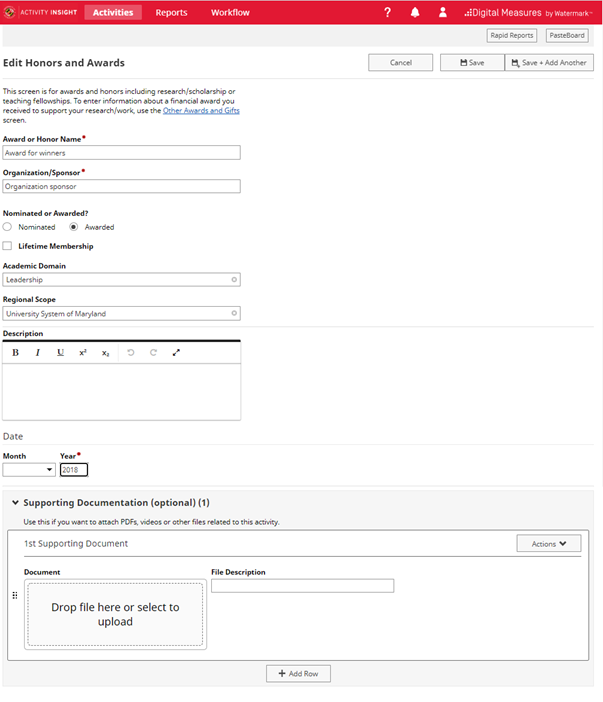Follow the Other Awards and Gifts link
The image size is (603, 702).
201,111
